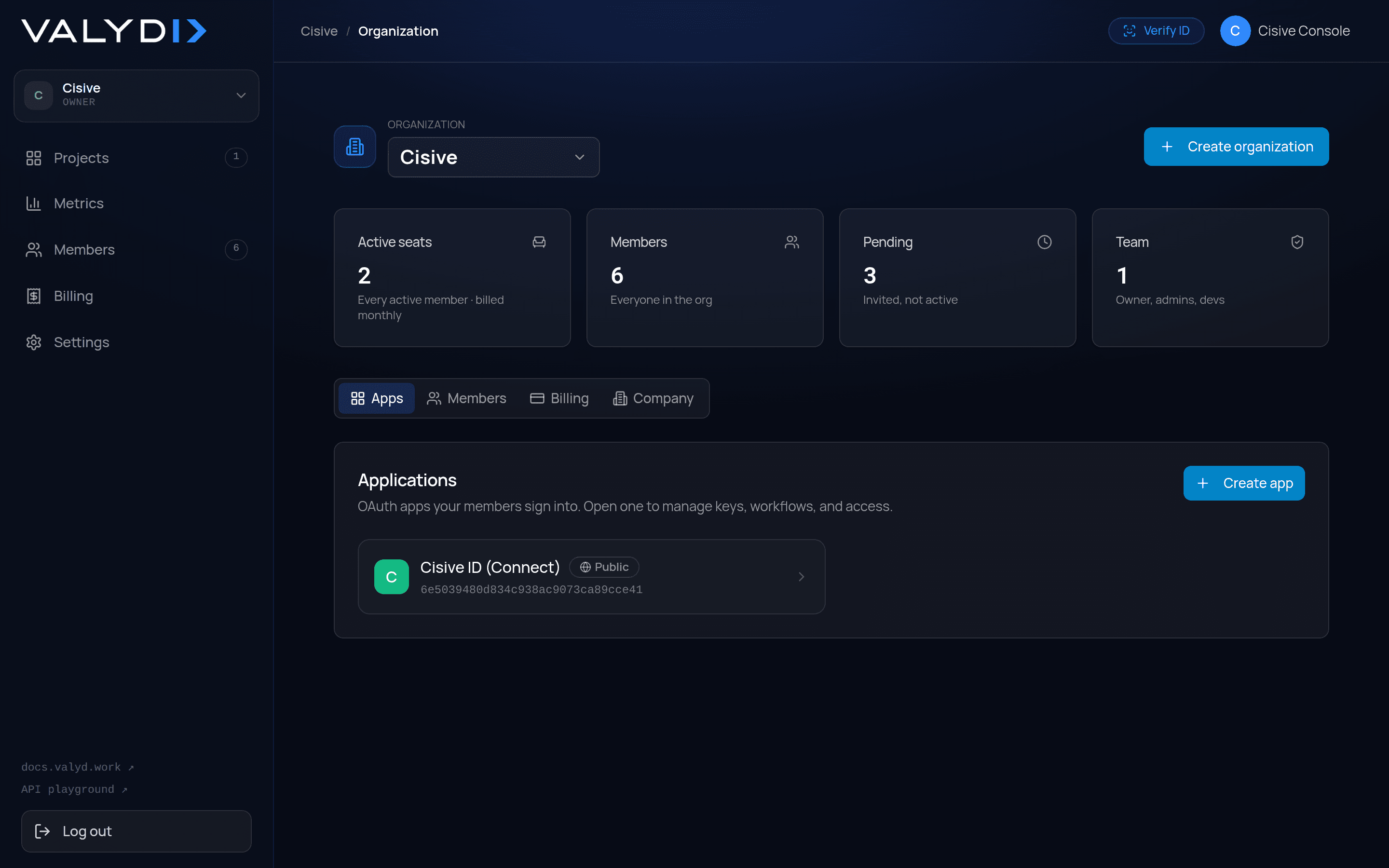This screenshot has height=868, width=1389.
Task: Click the people icon on Members tab
Action: (x=434, y=398)
